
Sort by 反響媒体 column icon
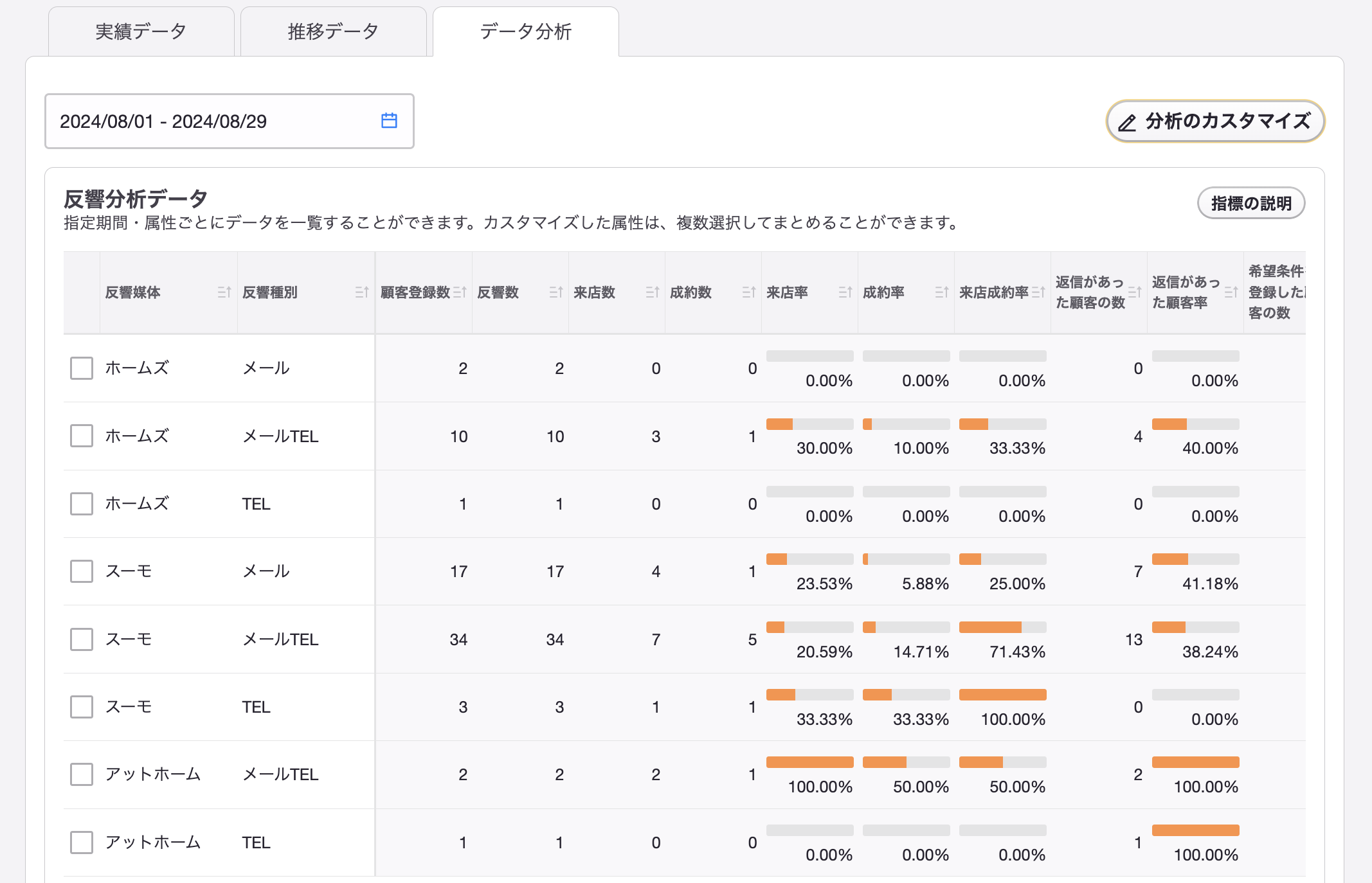pos(224,292)
